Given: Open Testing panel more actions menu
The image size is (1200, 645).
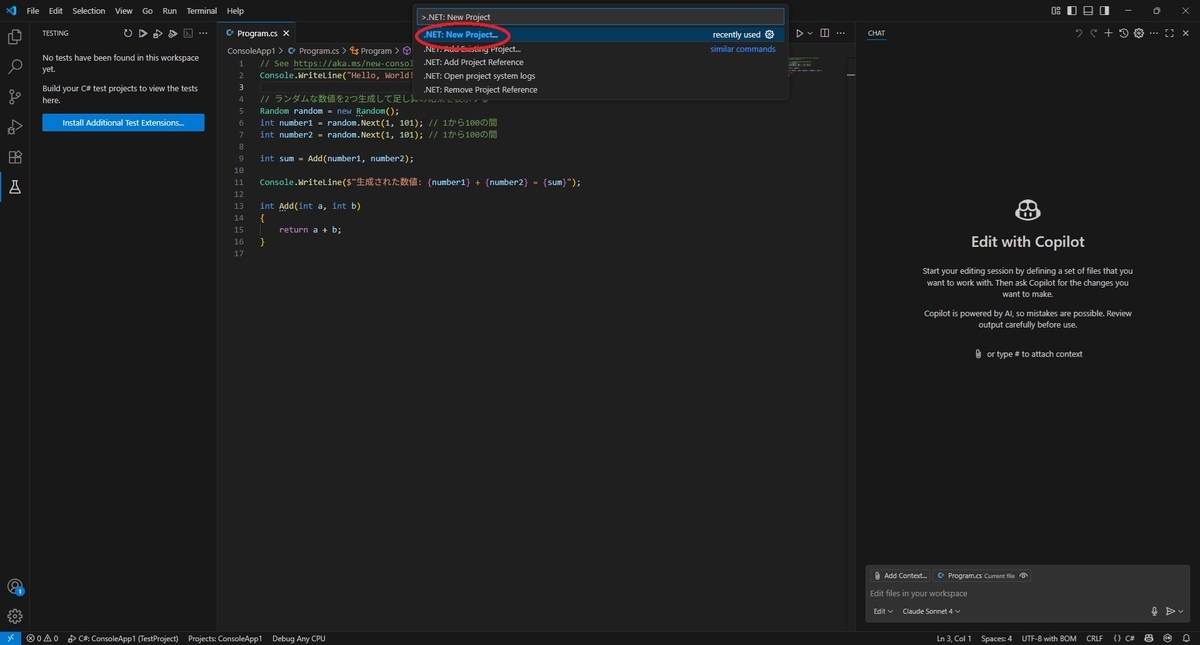Looking at the screenshot, I should click(203, 33).
